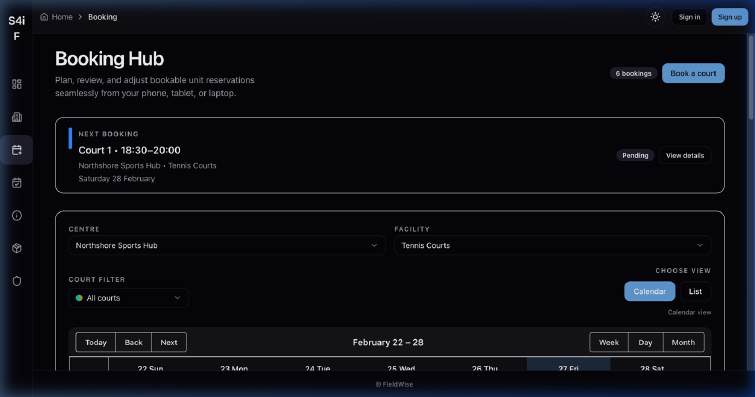Image resolution: width=755 pixels, height=397 pixels.
Task: Click the Court 1 • 18:30–20:00 text
Action: tap(130, 150)
